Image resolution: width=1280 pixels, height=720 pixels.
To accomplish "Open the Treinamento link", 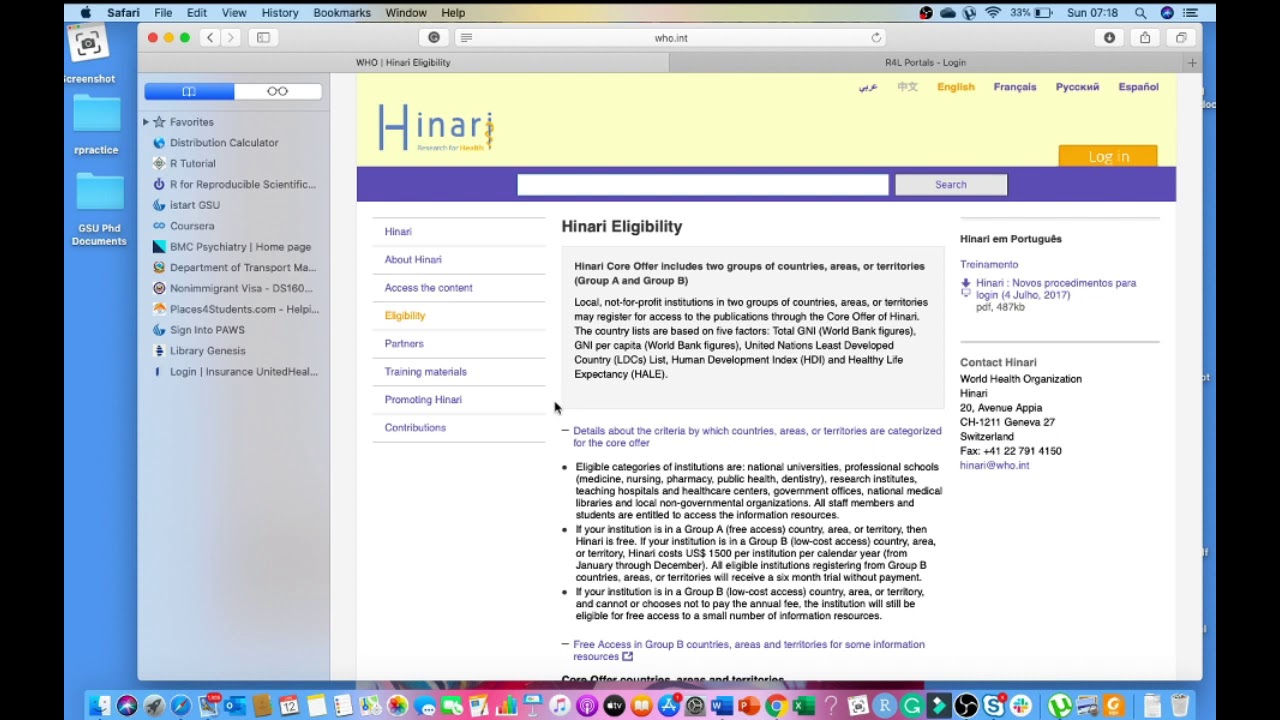I will pos(989,264).
